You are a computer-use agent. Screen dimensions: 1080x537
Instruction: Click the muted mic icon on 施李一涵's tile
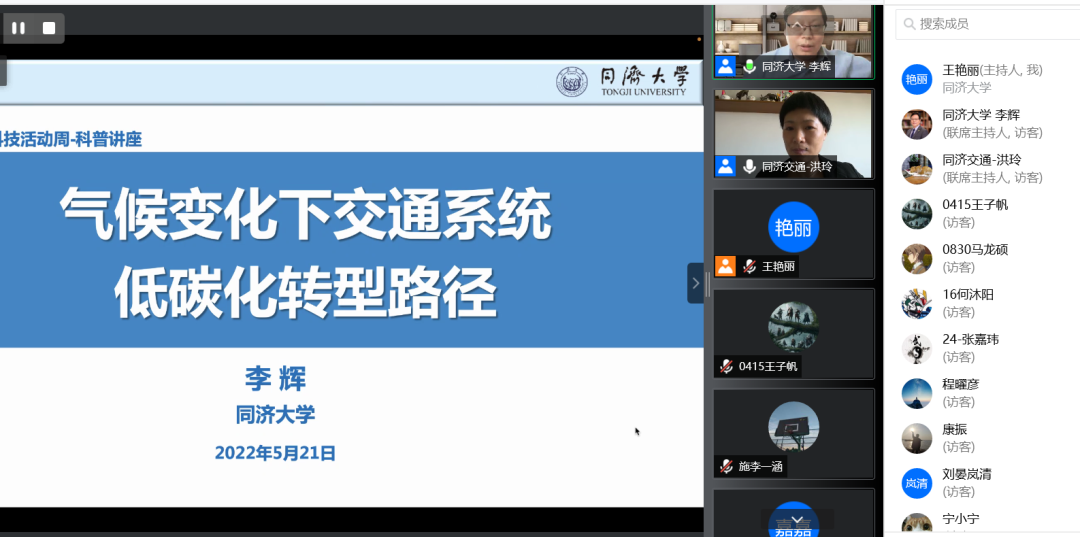coord(727,466)
